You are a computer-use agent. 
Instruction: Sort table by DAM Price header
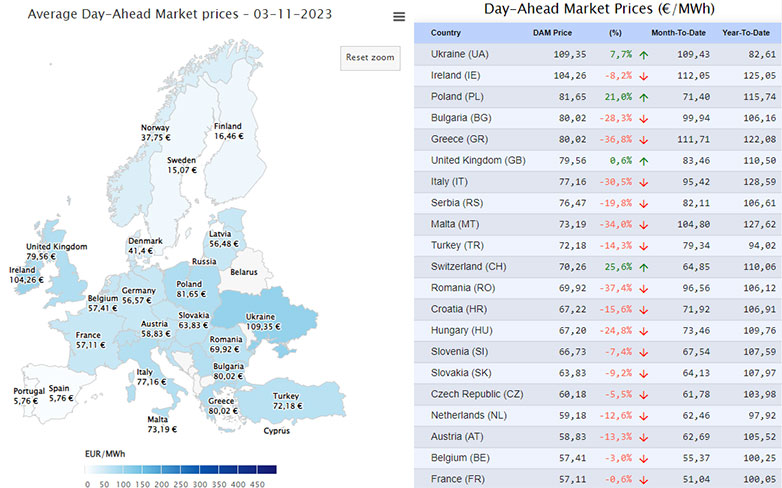click(x=552, y=33)
